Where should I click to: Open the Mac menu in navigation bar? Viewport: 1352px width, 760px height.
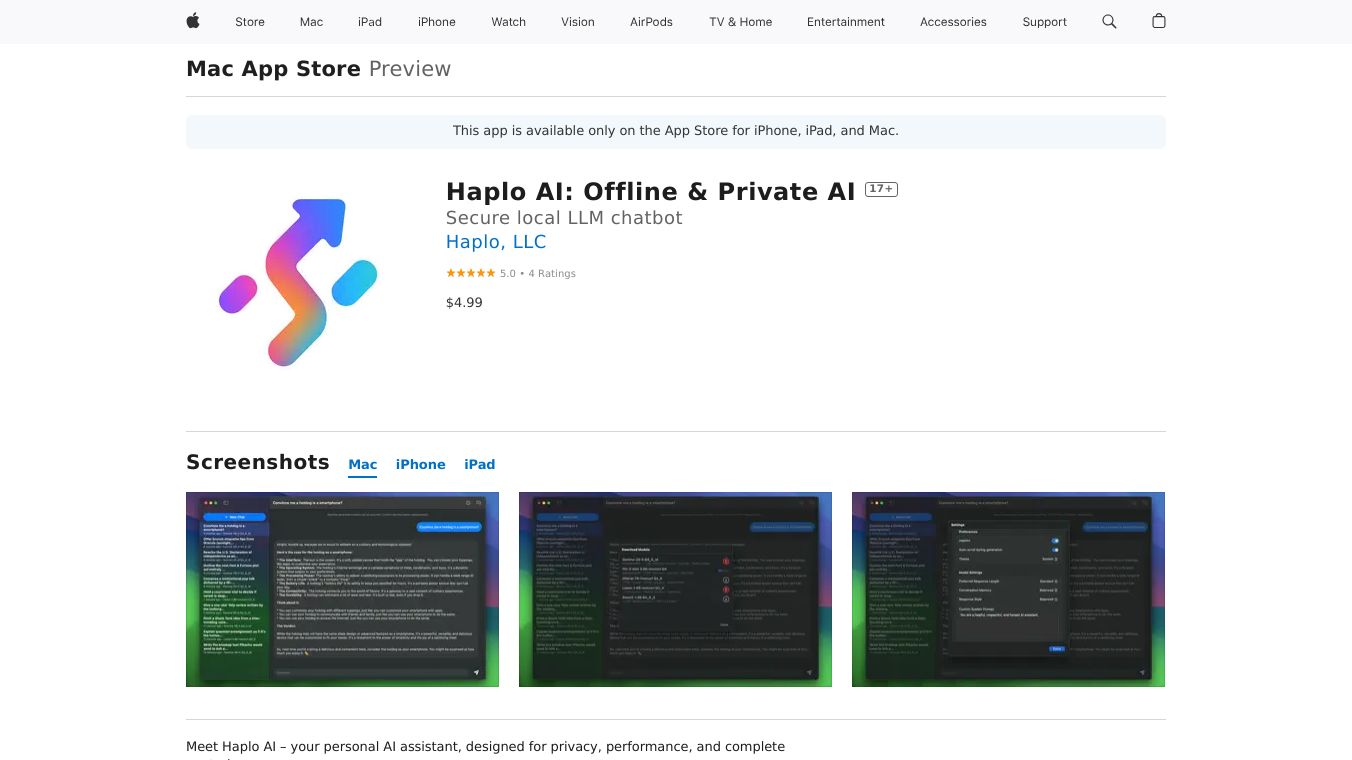[x=312, y=22]
